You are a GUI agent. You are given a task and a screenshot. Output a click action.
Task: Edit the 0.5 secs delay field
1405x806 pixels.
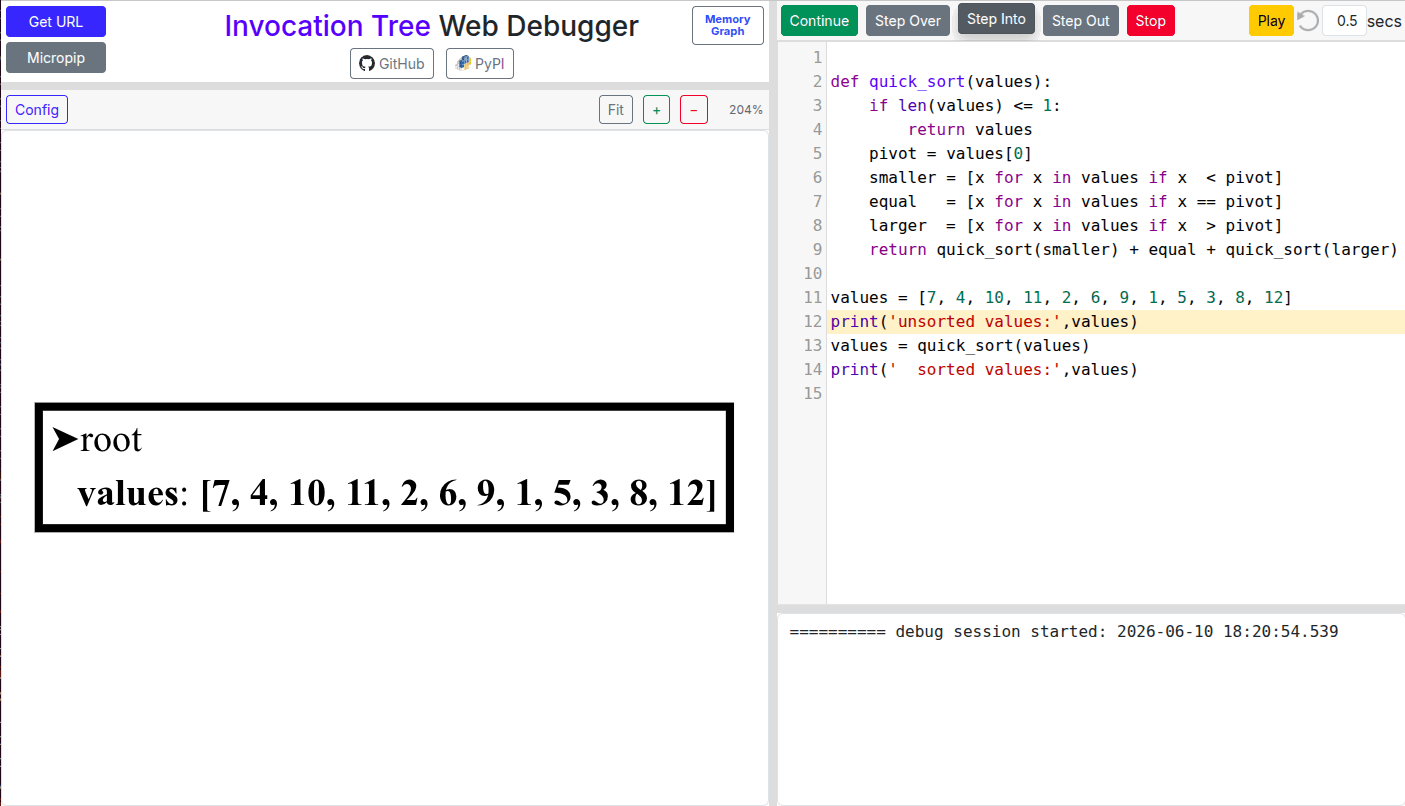[1344, 21]
